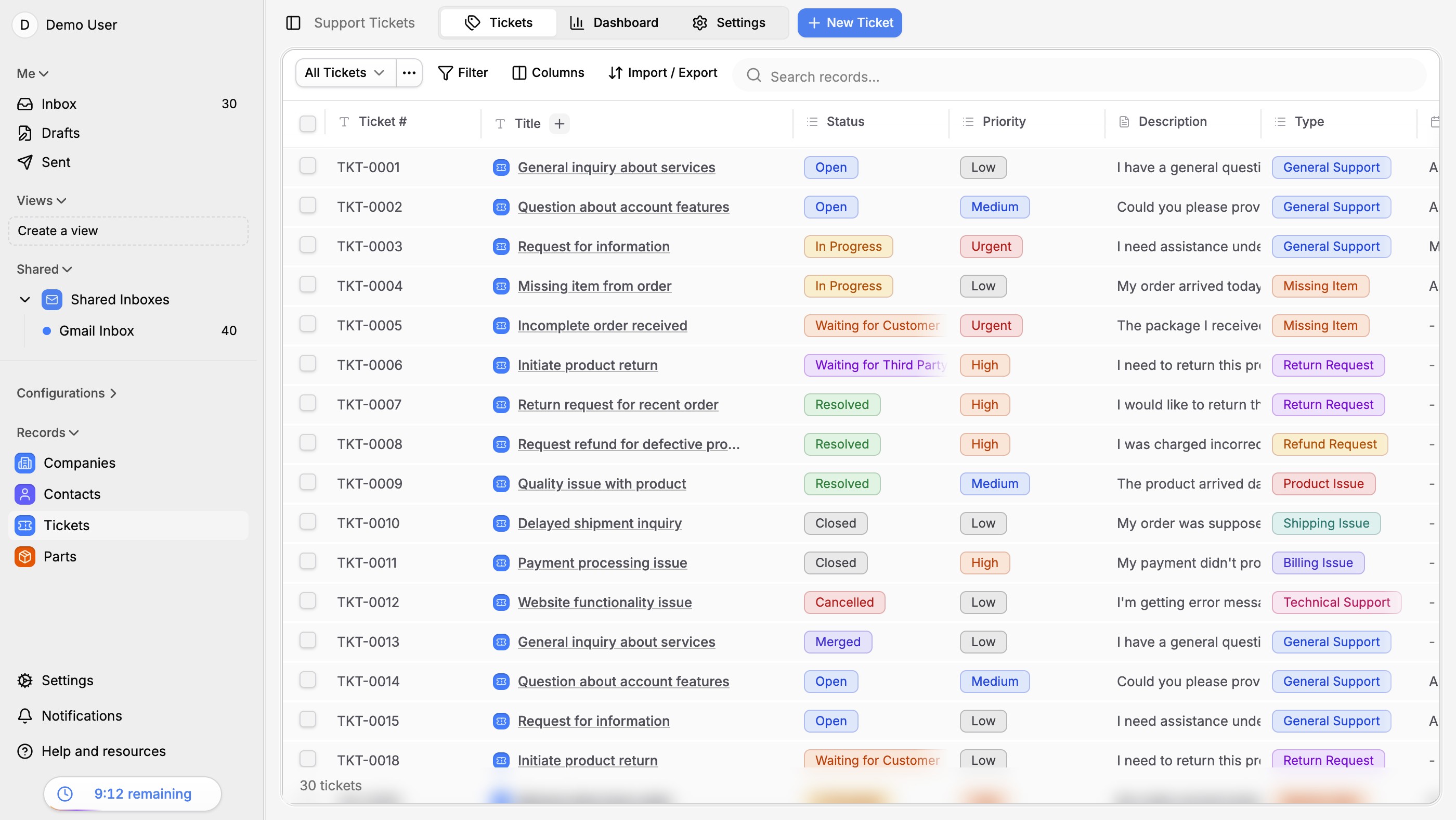Click the search magnifier icon

click(x=754, y=75)
